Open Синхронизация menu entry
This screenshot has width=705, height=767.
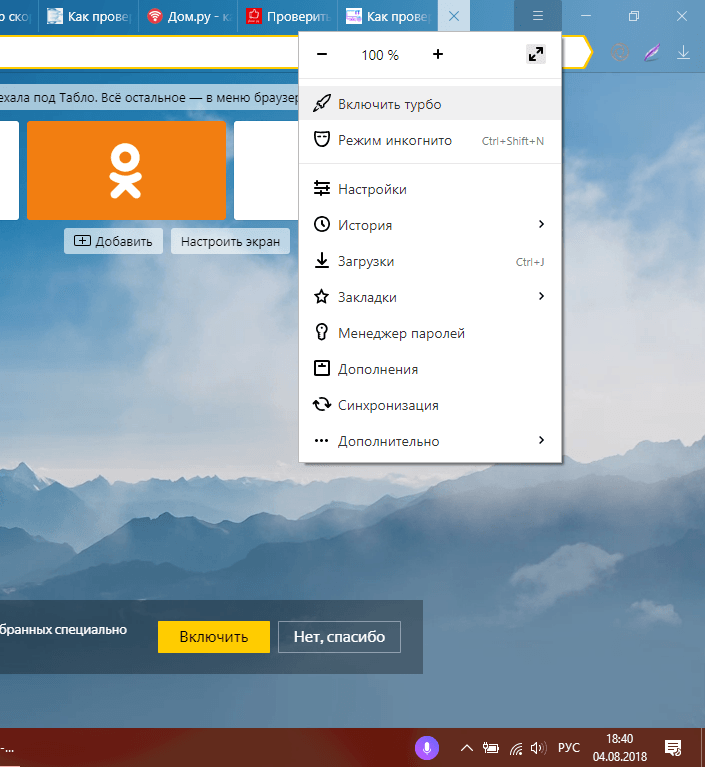430,405
